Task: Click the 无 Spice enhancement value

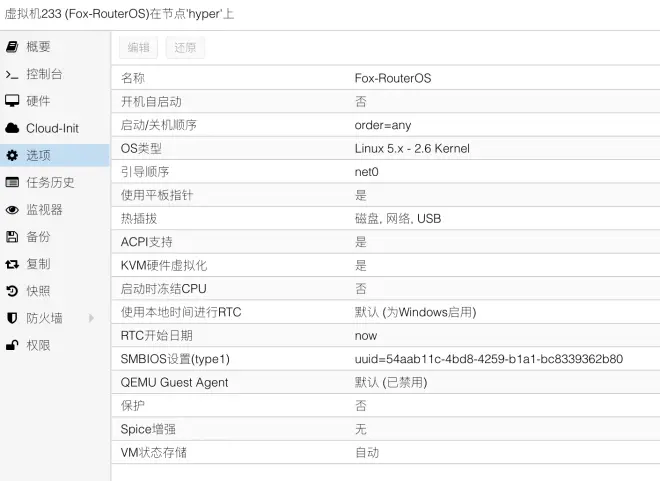Action: [361, 429]
